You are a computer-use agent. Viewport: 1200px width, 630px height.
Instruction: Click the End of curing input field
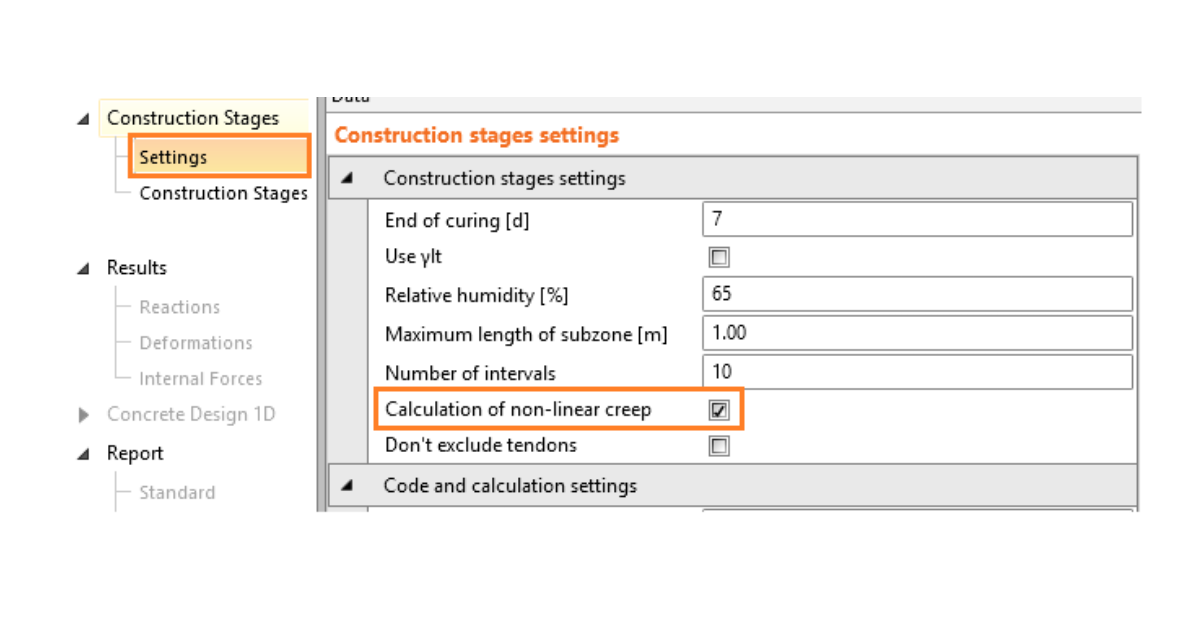point(917,220)
